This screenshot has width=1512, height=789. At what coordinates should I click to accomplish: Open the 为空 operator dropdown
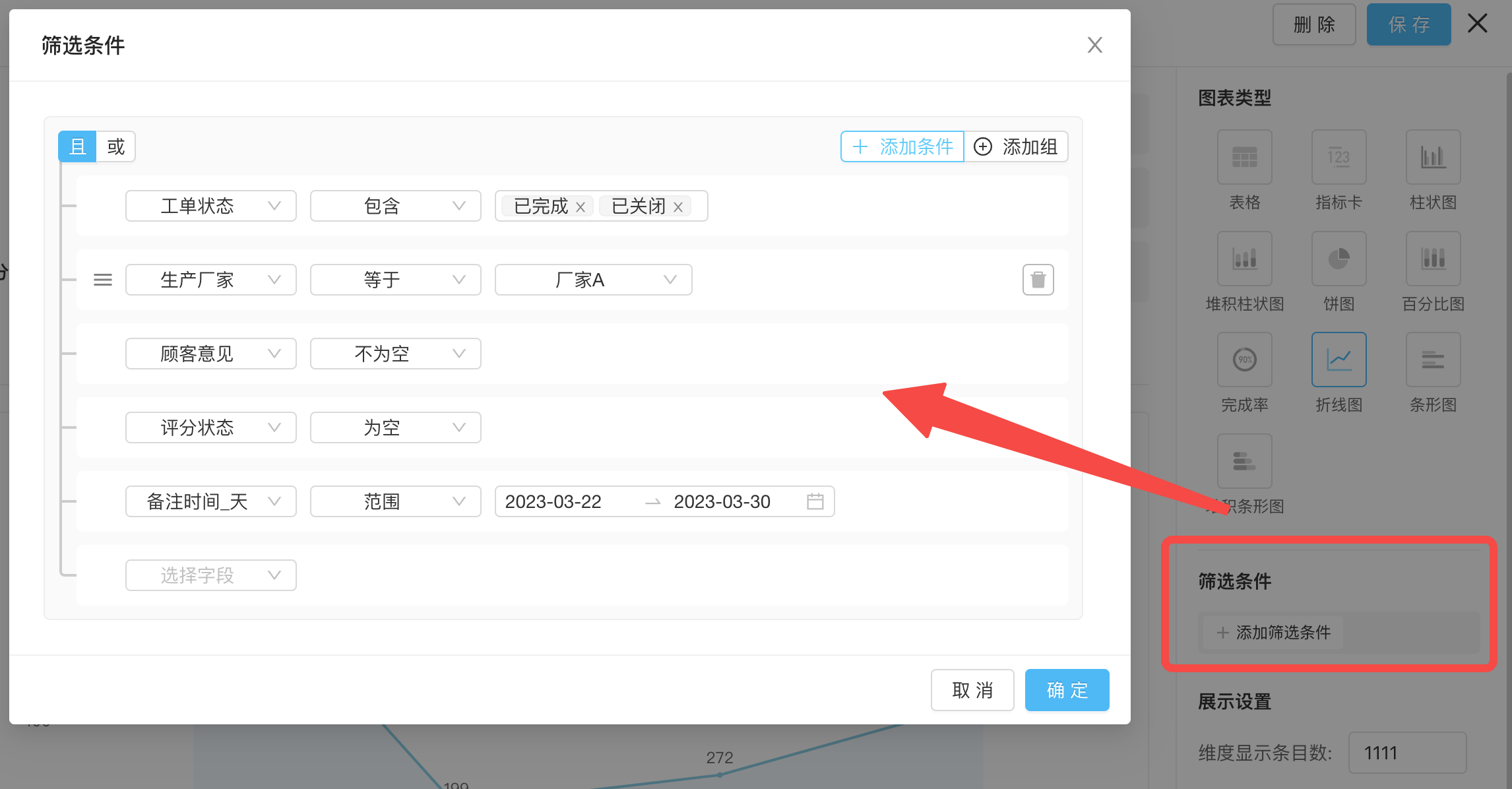pyautogui.click(x=395, y=427)
